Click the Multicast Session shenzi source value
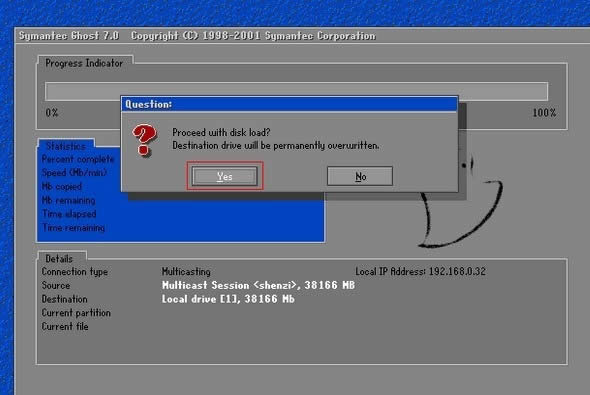Viewport: 590px width, 395px height. click(258, 285)
